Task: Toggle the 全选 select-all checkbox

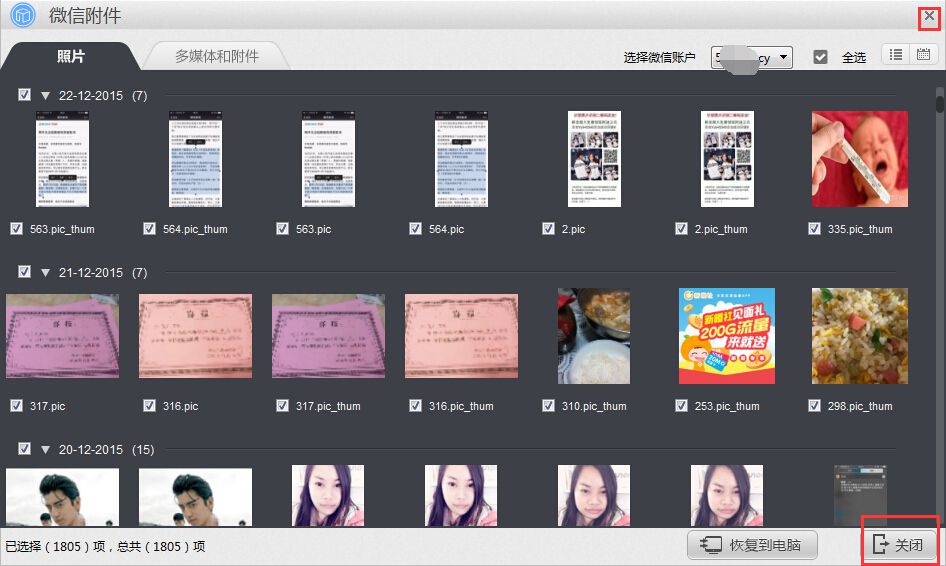Action: click(x=821, y=57)
